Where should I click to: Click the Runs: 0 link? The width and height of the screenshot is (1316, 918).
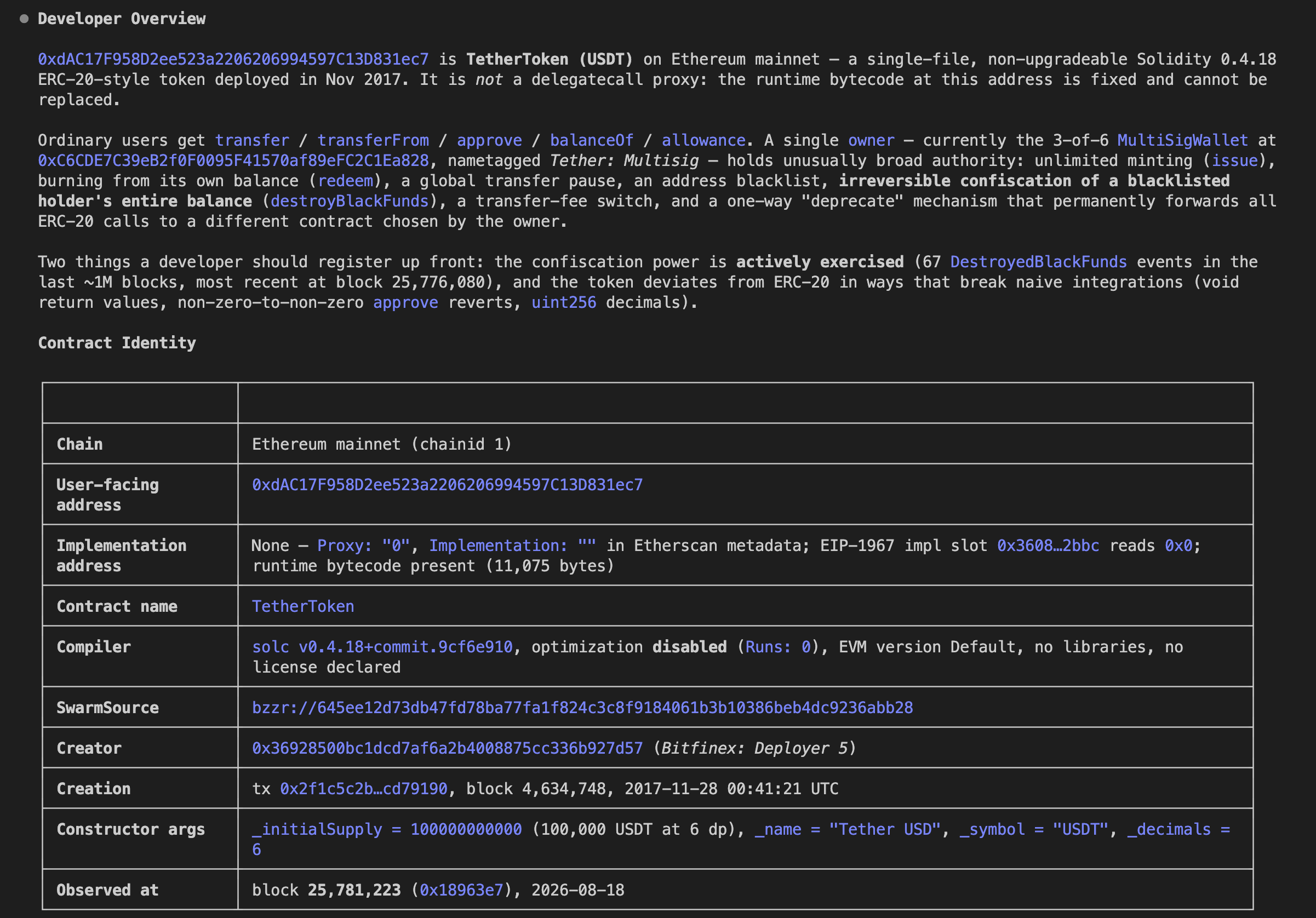[778, 647]
